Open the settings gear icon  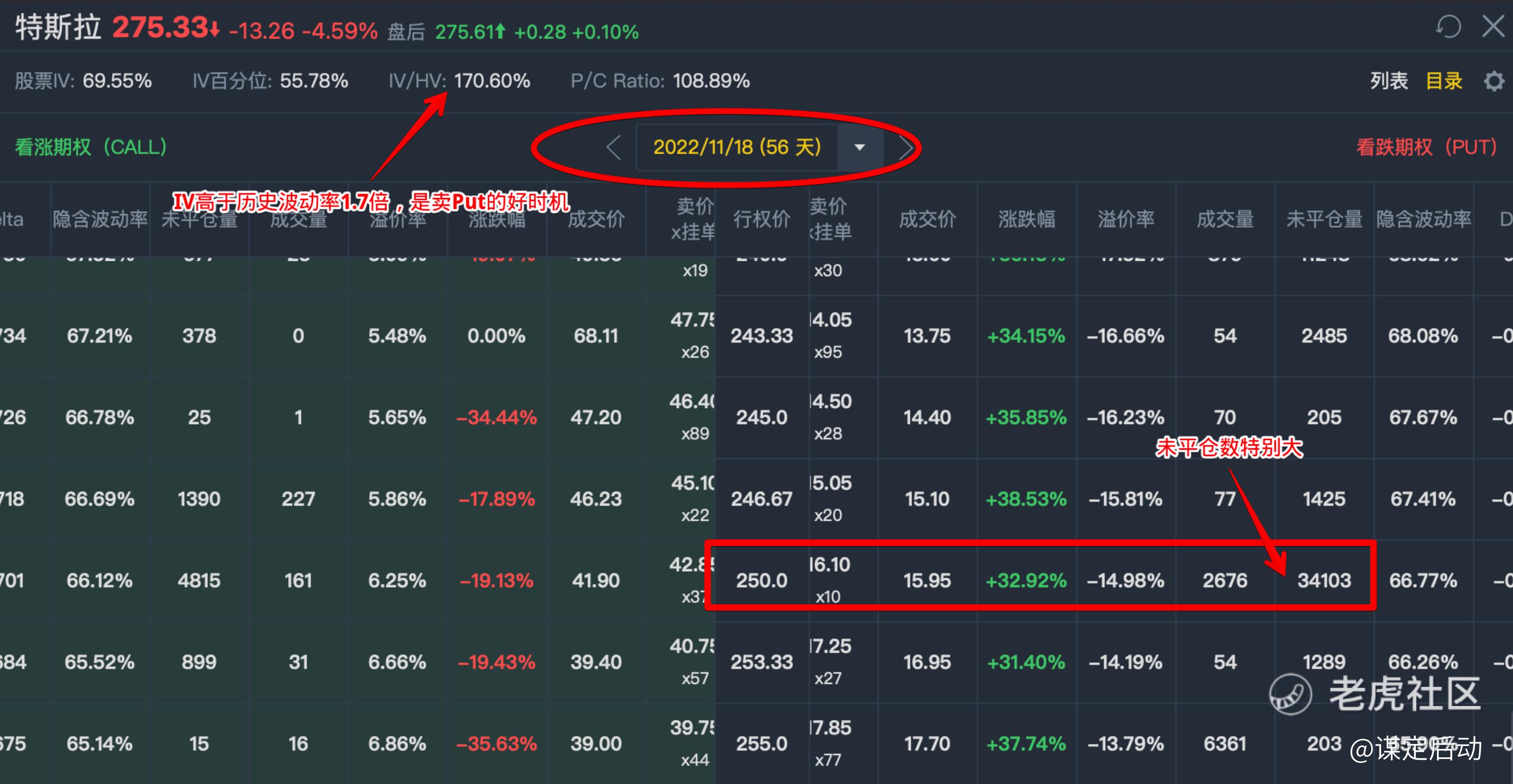click(x=1494, y=81)
